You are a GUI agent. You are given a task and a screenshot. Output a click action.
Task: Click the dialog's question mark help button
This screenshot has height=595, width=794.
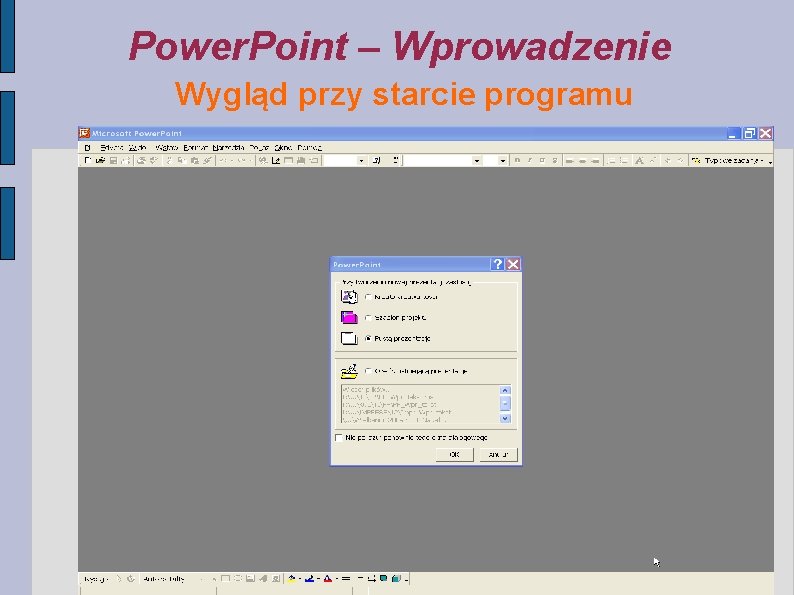coord(497,264)
